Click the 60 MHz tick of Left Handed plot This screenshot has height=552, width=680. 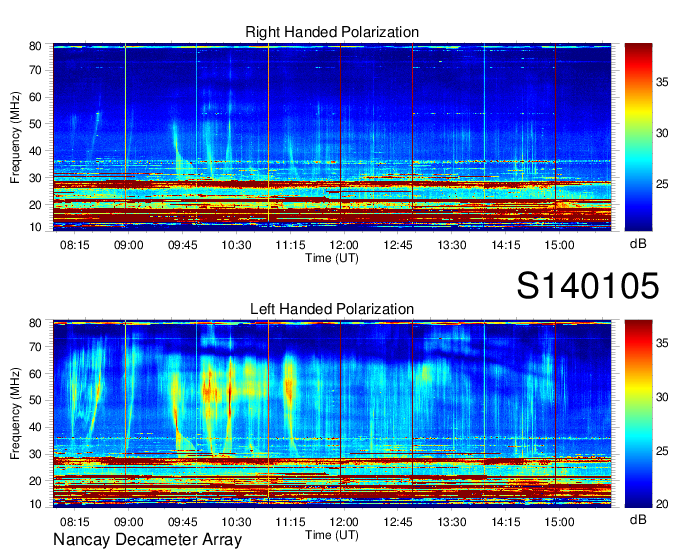click(35, 373)
